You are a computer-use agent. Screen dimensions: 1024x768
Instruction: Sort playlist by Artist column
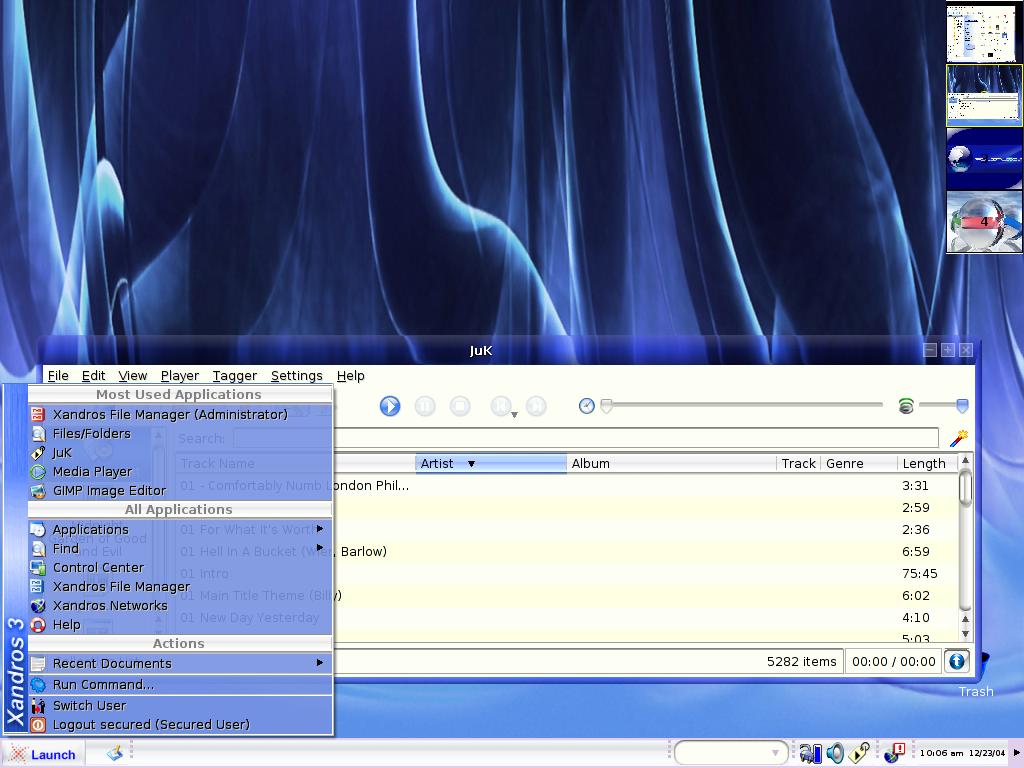490,463
